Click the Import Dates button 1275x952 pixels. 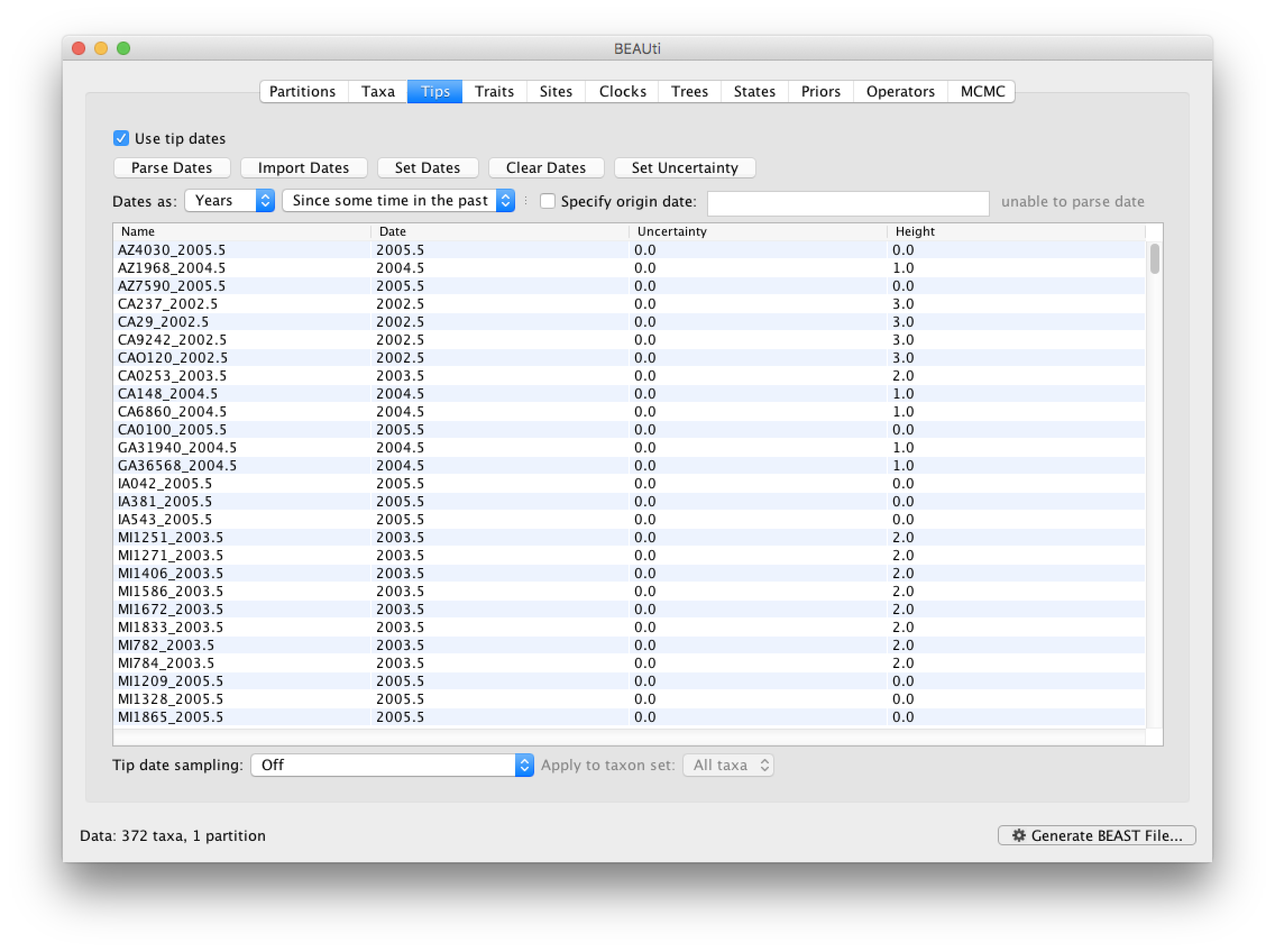tap(304, 168)
